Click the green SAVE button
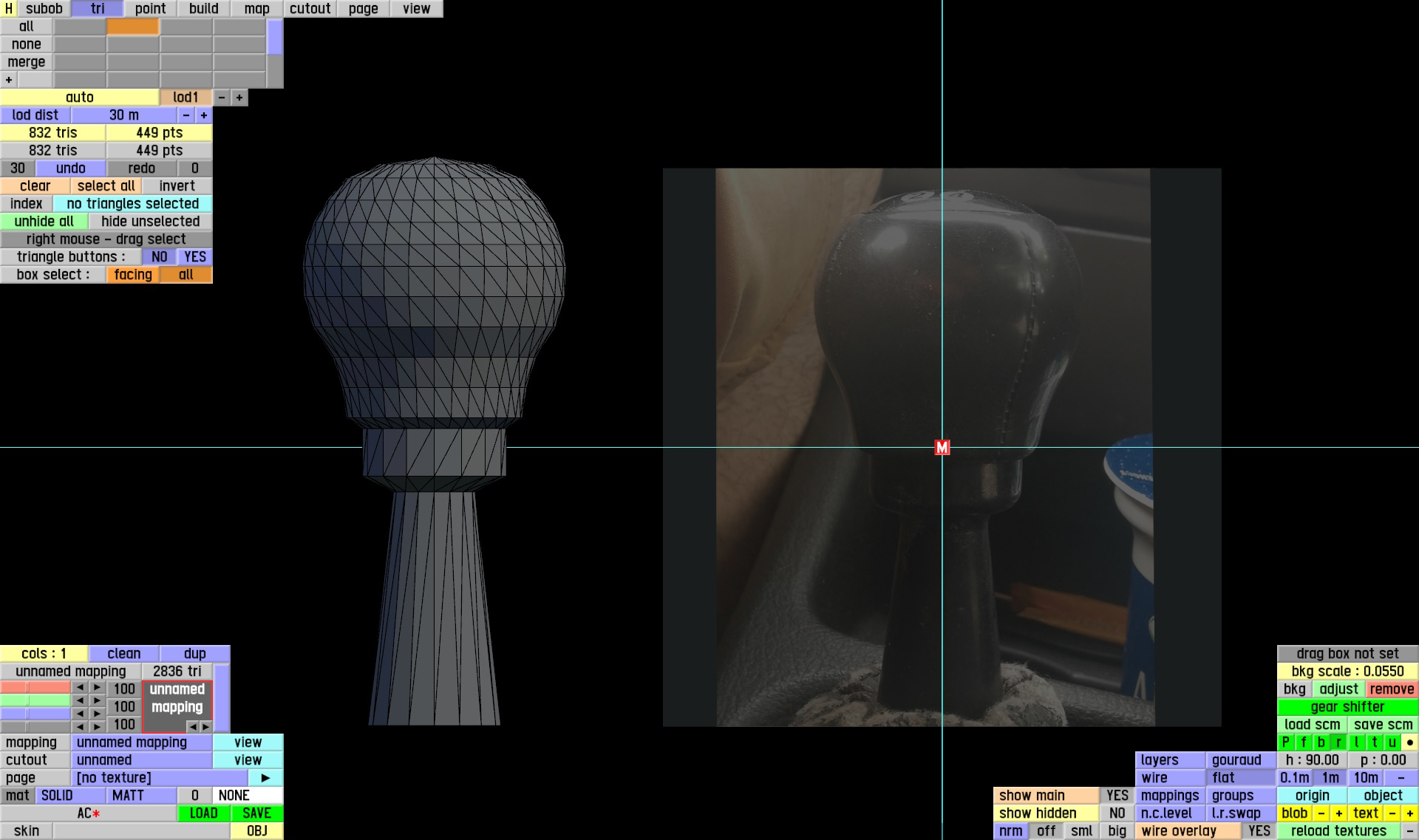The width and height of the screenshot is (1419, 840). pyautogui.click(x=256, y=813)
